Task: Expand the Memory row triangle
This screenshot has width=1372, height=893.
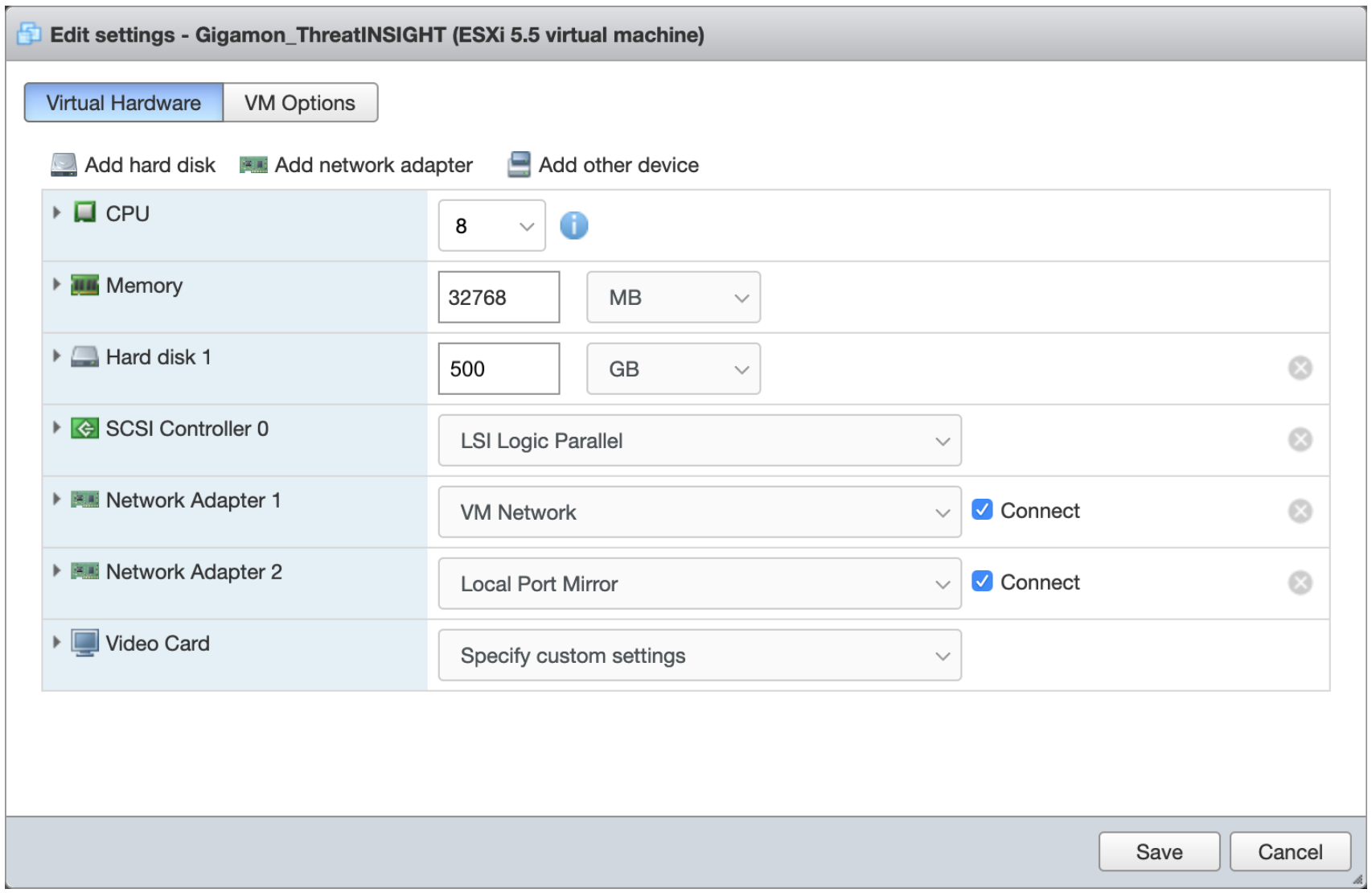Action: pyautogui.click(x=56, y=284)
